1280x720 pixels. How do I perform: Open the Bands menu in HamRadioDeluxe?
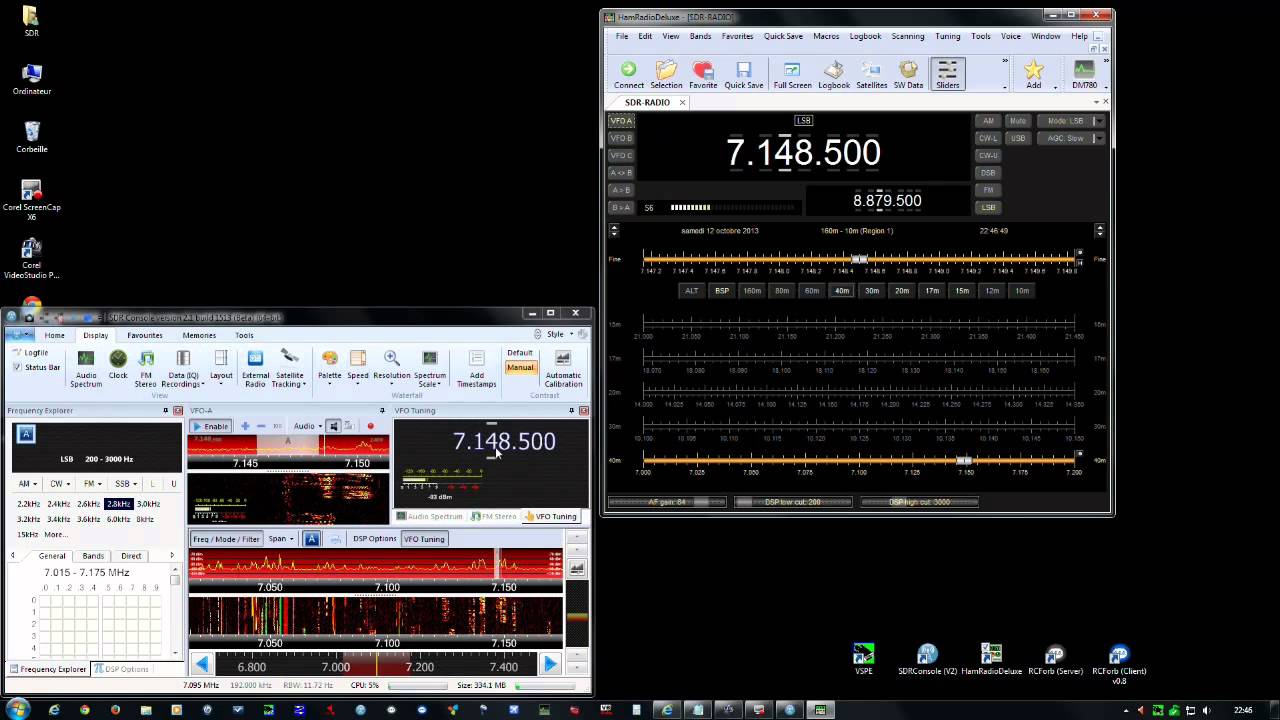[x=700, y=36]
